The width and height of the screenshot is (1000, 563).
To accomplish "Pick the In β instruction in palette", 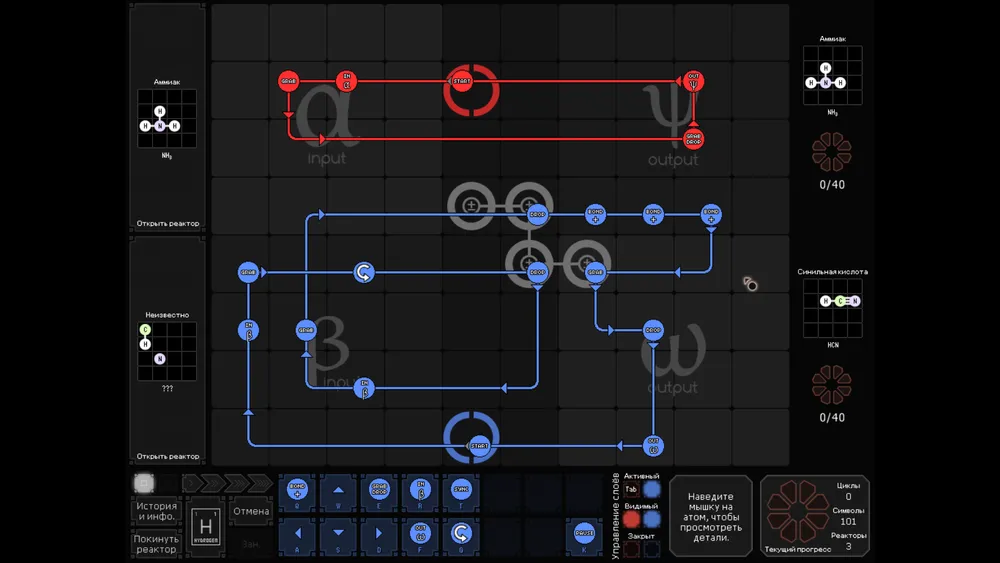I will [420, 490].
